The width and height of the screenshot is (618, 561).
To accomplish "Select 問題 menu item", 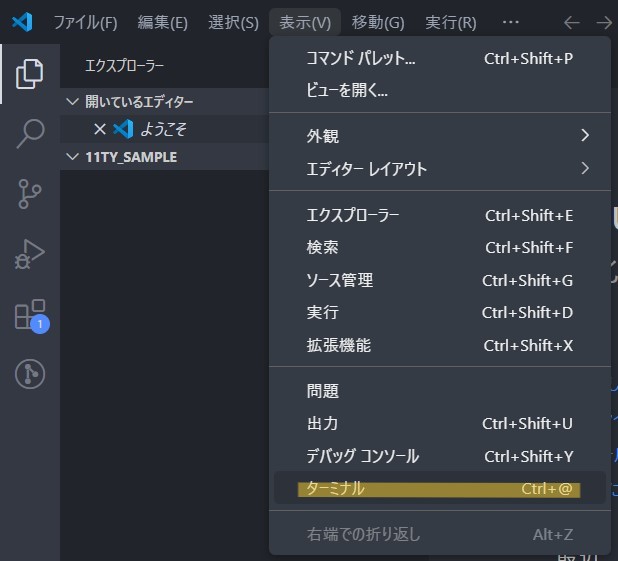I will 440,391.
